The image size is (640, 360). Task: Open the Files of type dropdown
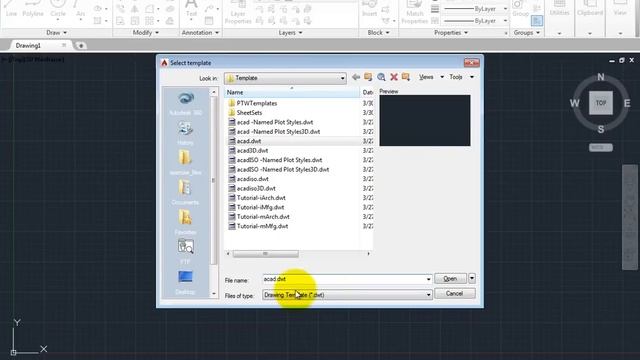pos(347,295)
